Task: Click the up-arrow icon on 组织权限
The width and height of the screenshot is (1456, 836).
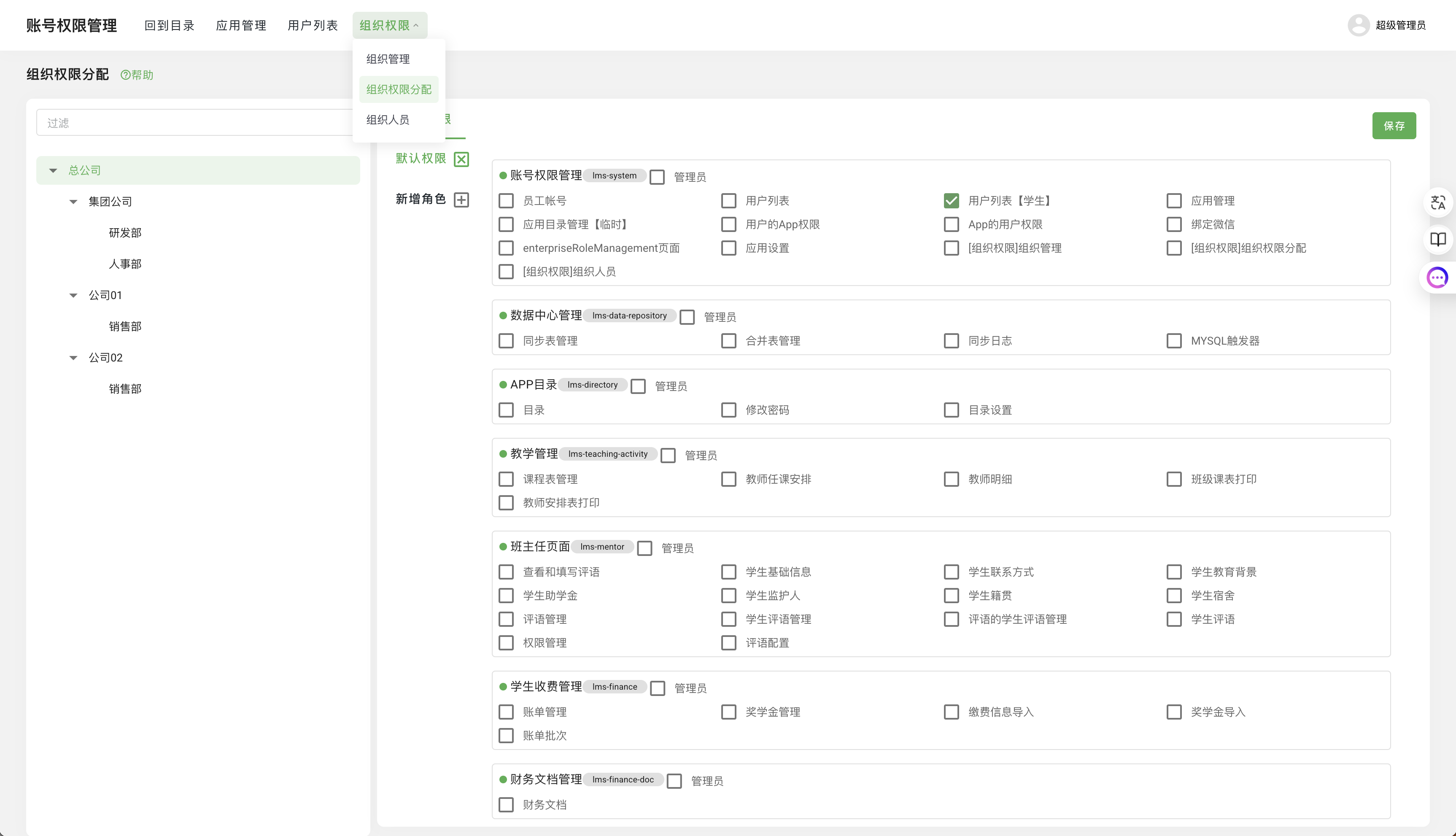Action: (416, 25)
